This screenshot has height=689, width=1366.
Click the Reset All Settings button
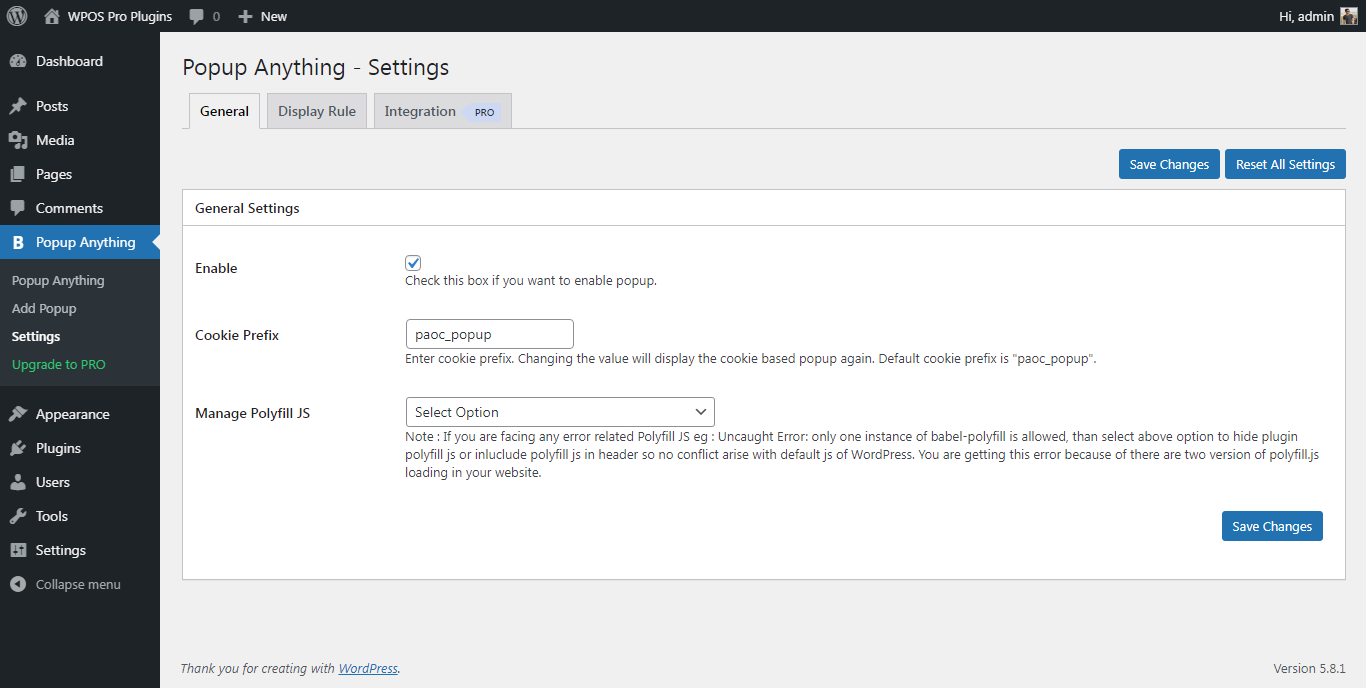[x=1285, y=164]
